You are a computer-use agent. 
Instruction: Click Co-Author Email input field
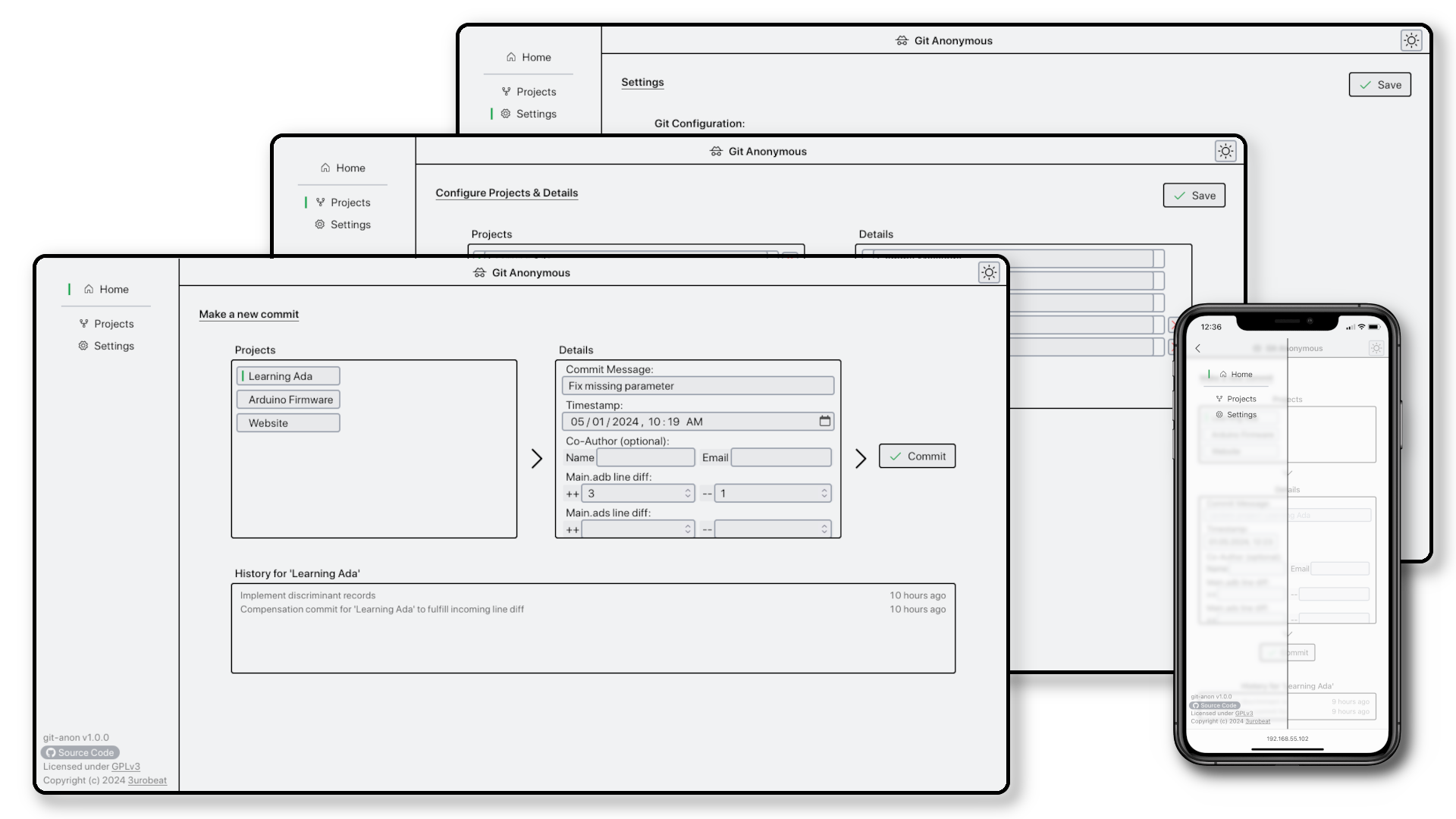click(x=781, y=457)
